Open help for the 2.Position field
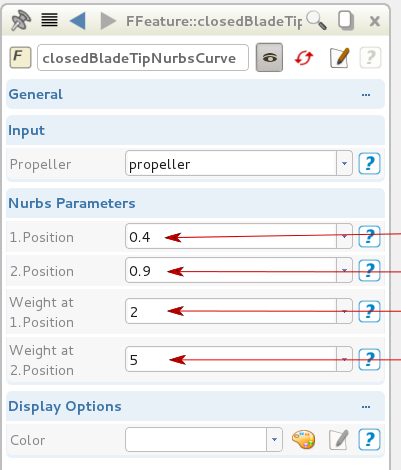Screen dimensions: 401x470 point(369,270)
